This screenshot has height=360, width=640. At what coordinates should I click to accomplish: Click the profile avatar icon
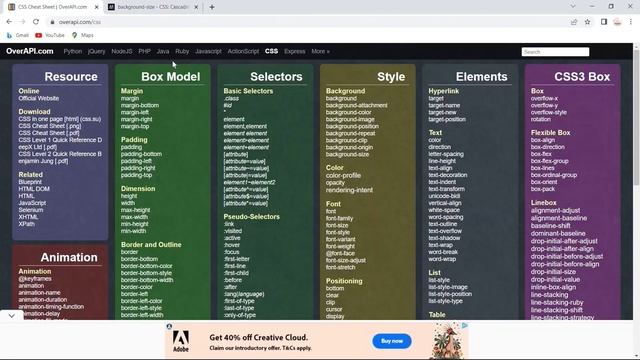coord(617,22)
